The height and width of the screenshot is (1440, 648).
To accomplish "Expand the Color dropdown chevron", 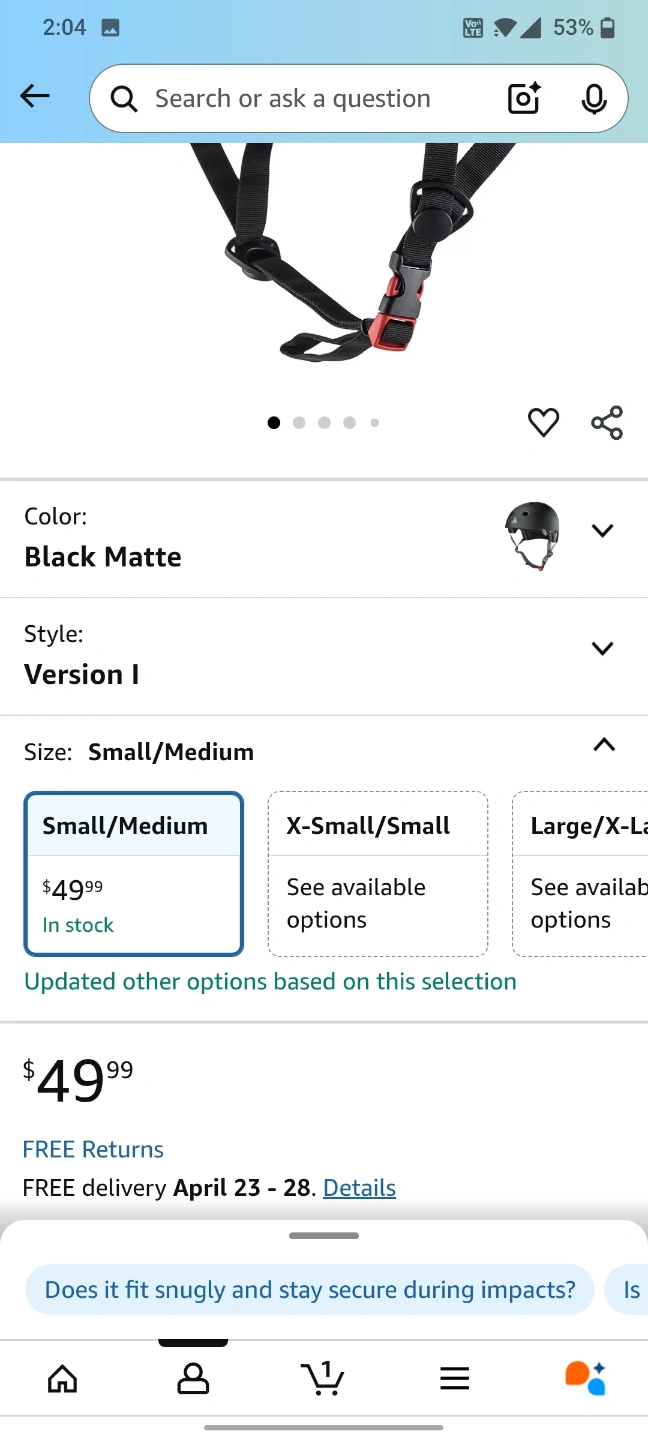I will 602,530.
